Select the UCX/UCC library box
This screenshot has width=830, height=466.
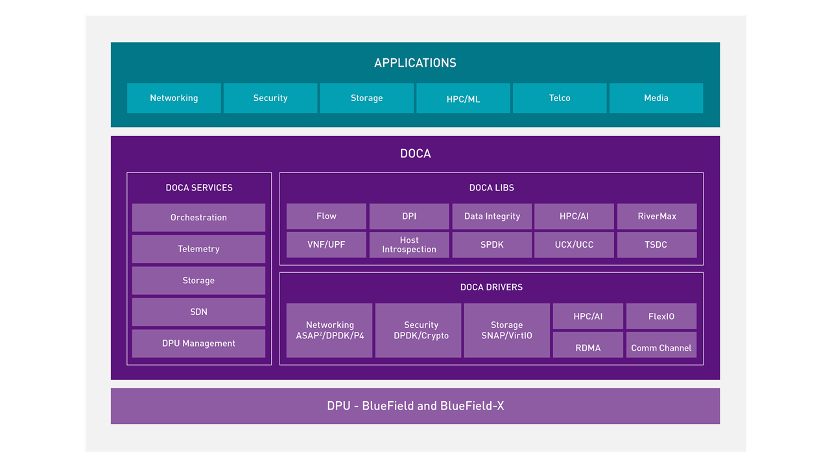click(574, 245)
